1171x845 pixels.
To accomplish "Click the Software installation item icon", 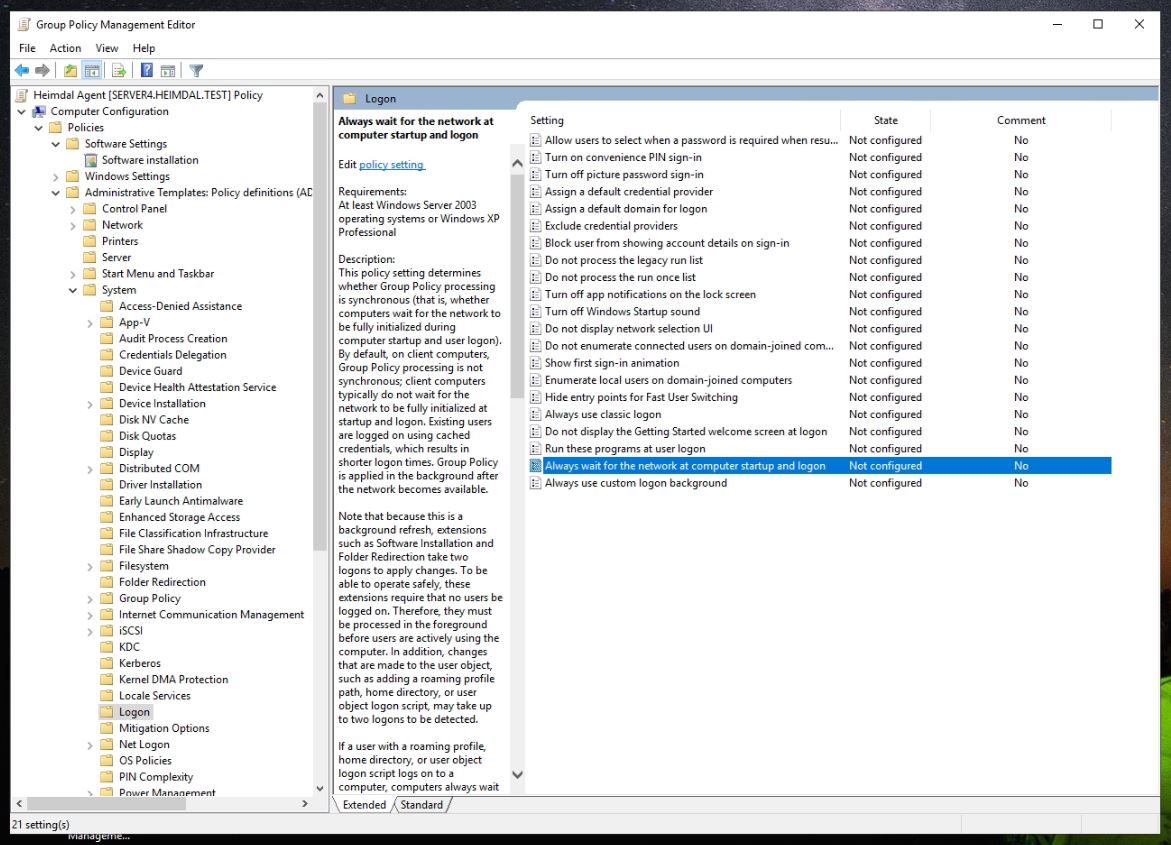I will click(91, 160).
